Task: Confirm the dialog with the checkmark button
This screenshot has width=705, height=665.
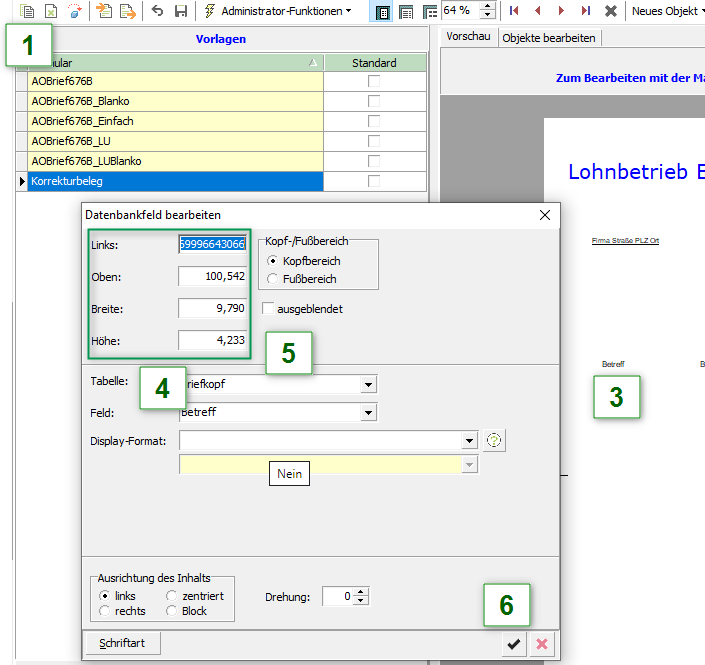Action: coord(514,644)
